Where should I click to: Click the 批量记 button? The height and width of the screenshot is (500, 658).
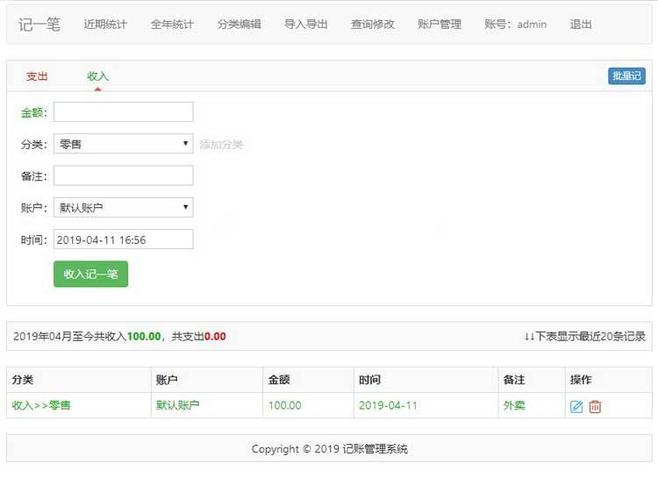tap(626, 76)
